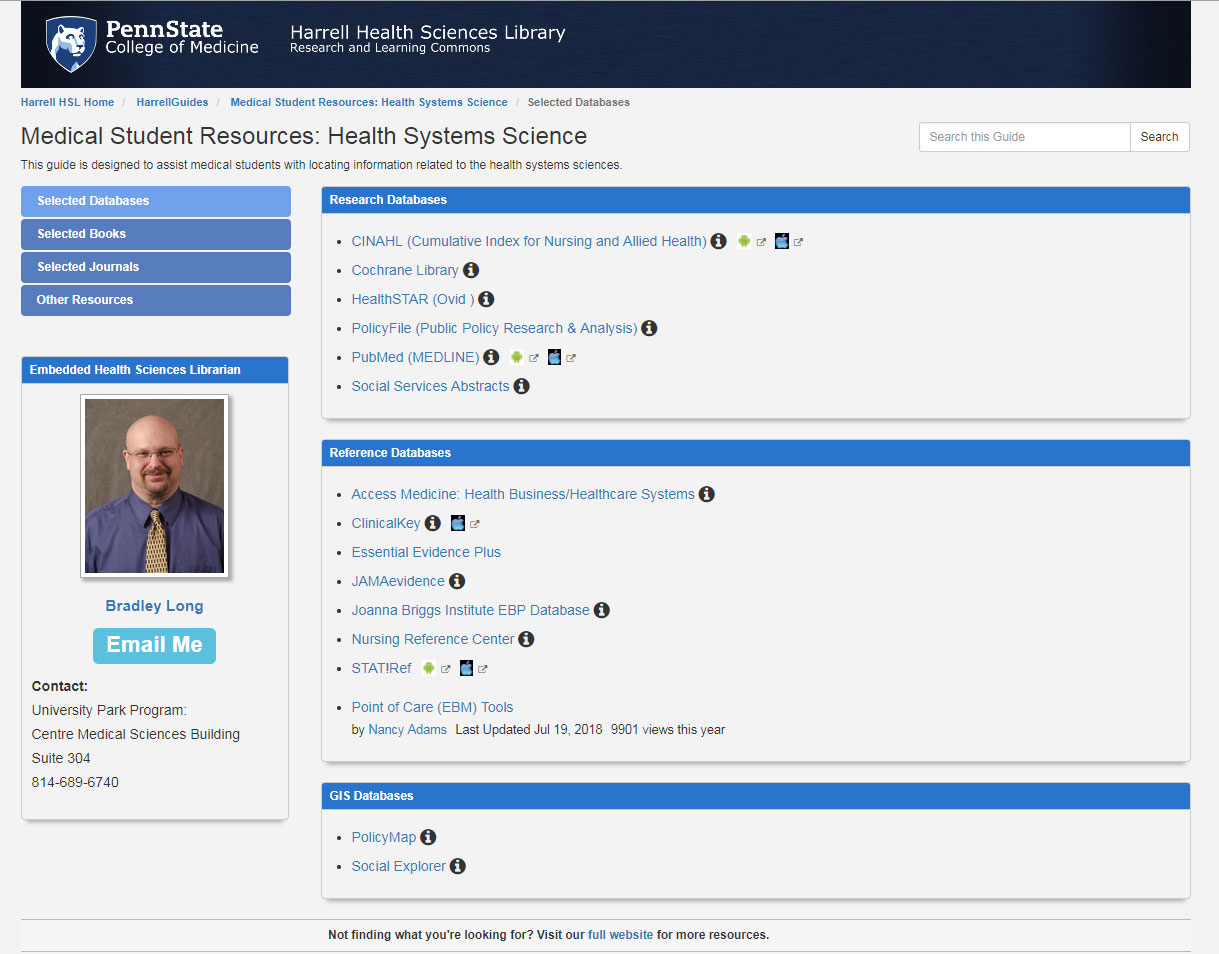Open the full website link
This screenshot has height=954, width=1219.
pyautogui.click(x=620, y=934)
